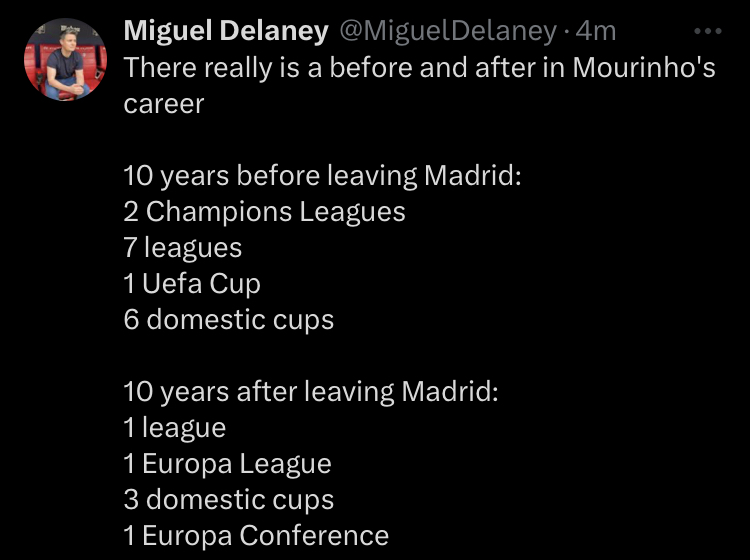Select the "2 Champions Leagues" line
This screenshot has height=560, width=750.
(x=265, y=212)
